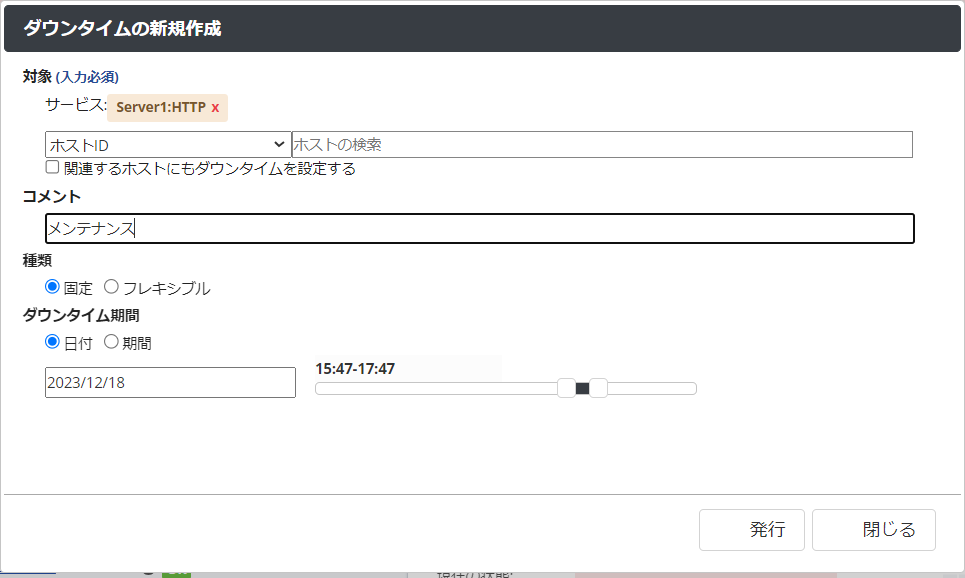Open the ホストID dropdown
This screenshot has width=965, height=578.
tap(167, 145)
